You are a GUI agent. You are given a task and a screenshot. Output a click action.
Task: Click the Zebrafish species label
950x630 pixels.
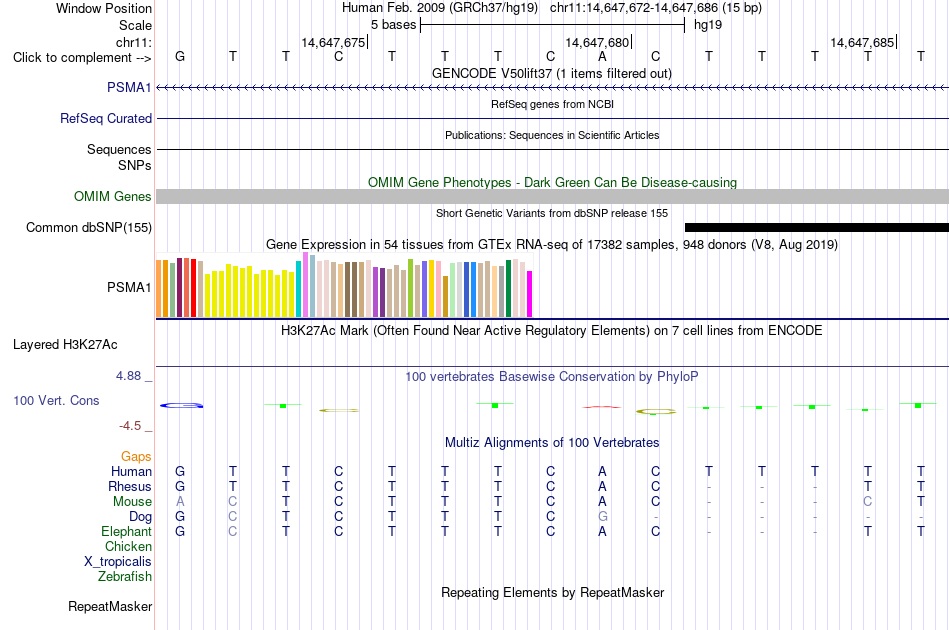125,577
